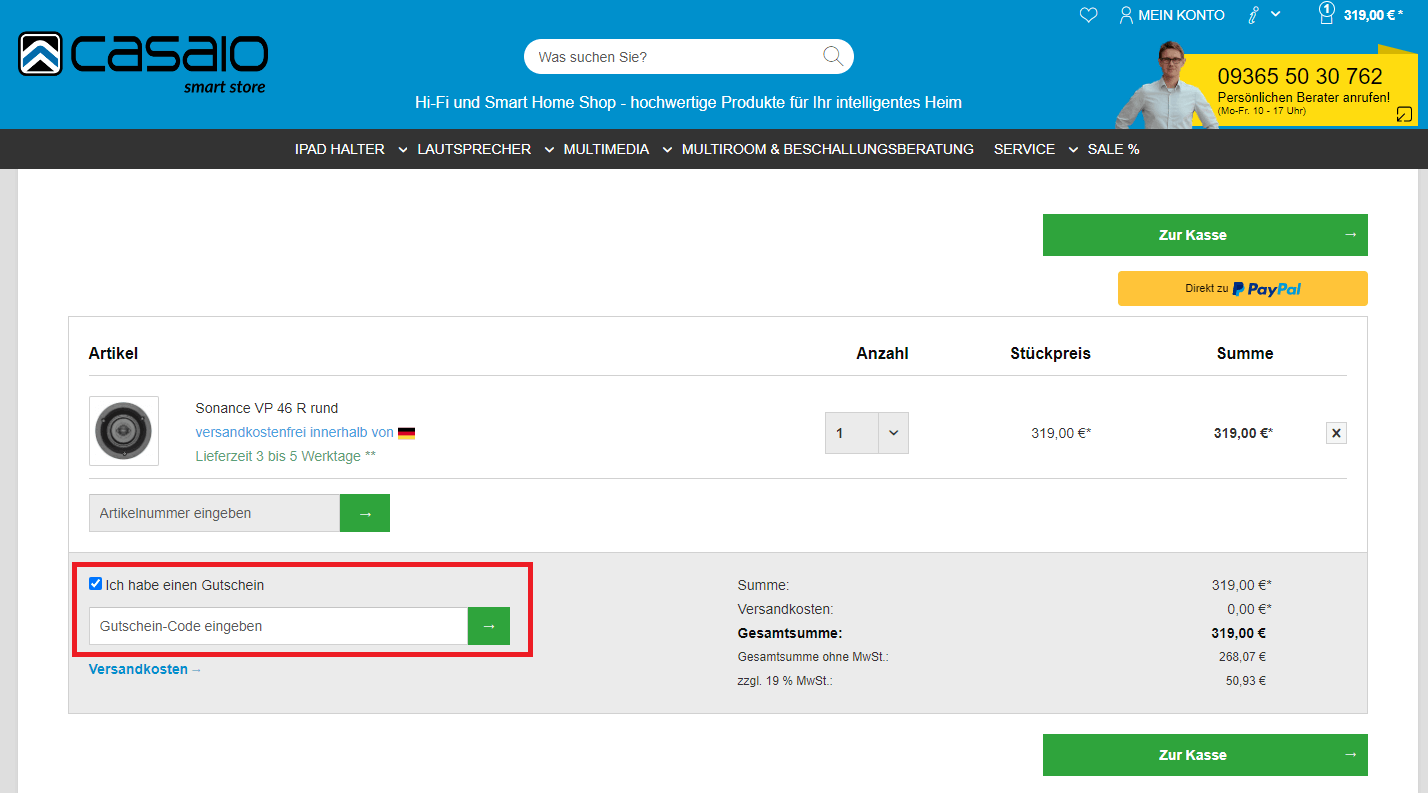Screen dimensions: 1428x793
Task: Open the quantity dropdown for Sonance speaker
Action: (x=867, y=433)
